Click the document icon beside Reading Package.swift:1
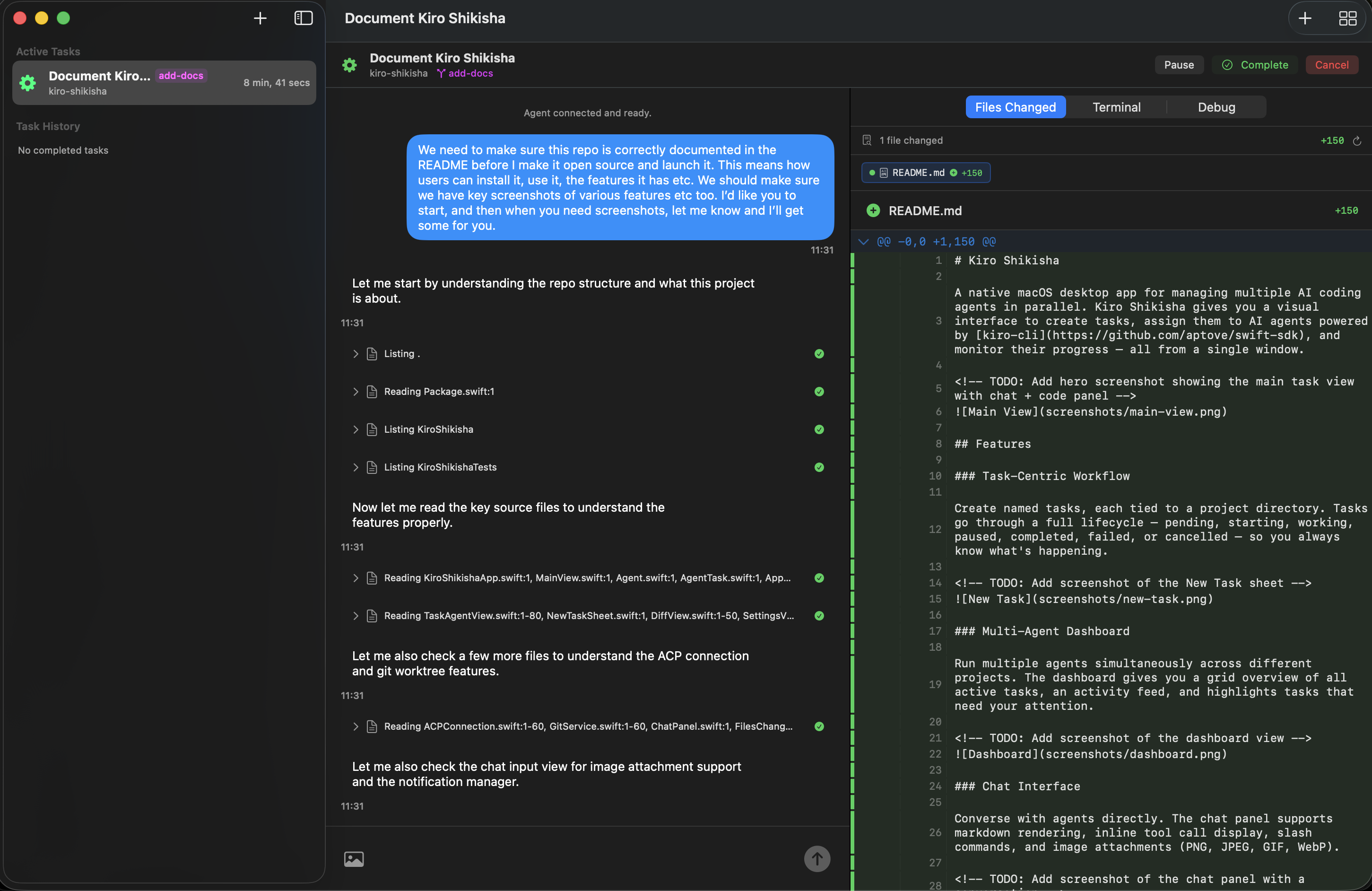 (372, 392)
